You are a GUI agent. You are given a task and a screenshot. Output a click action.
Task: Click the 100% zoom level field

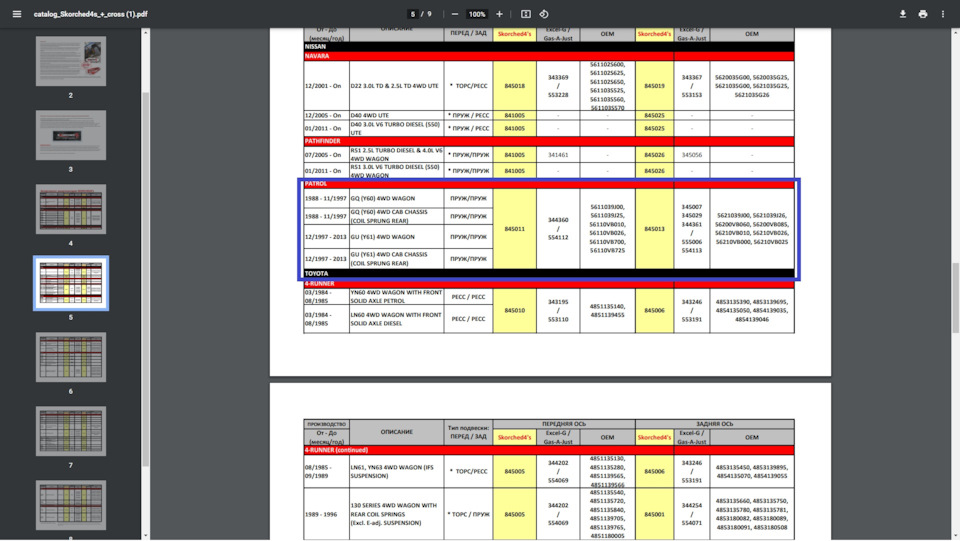tap(477, 14)
